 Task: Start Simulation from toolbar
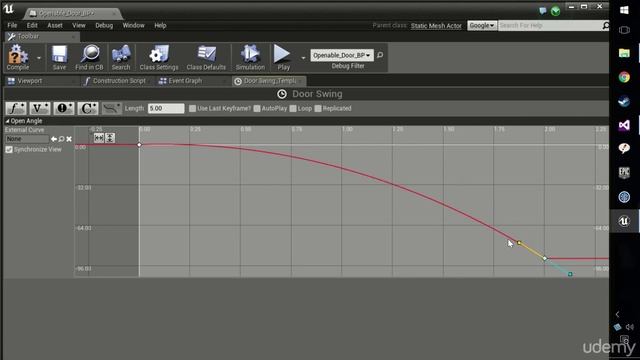(x=250, y=58)
